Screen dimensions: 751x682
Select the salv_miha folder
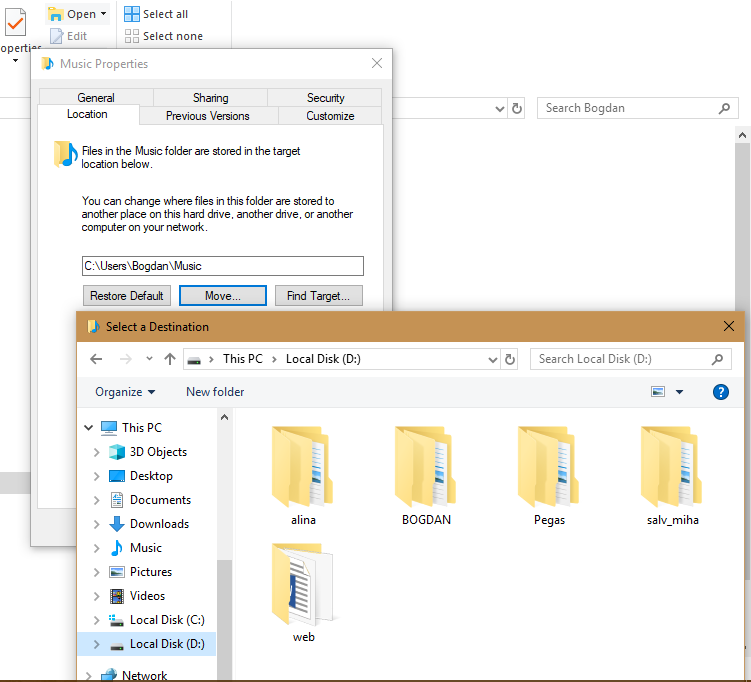click(672, 476)
